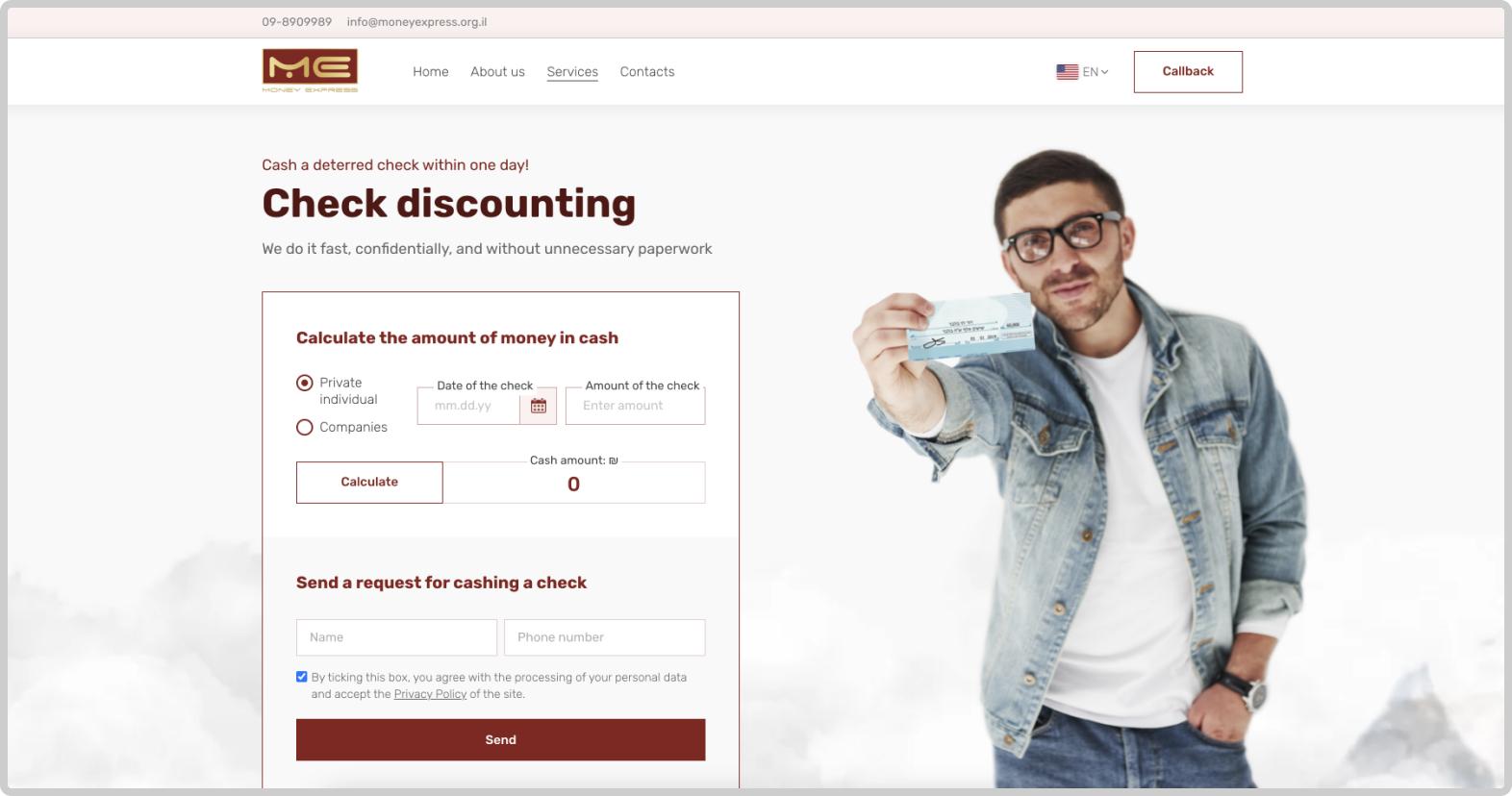Expand the EN language dropdown chevron
The image size is (1512, 796).
click(x=1104, y=72)
